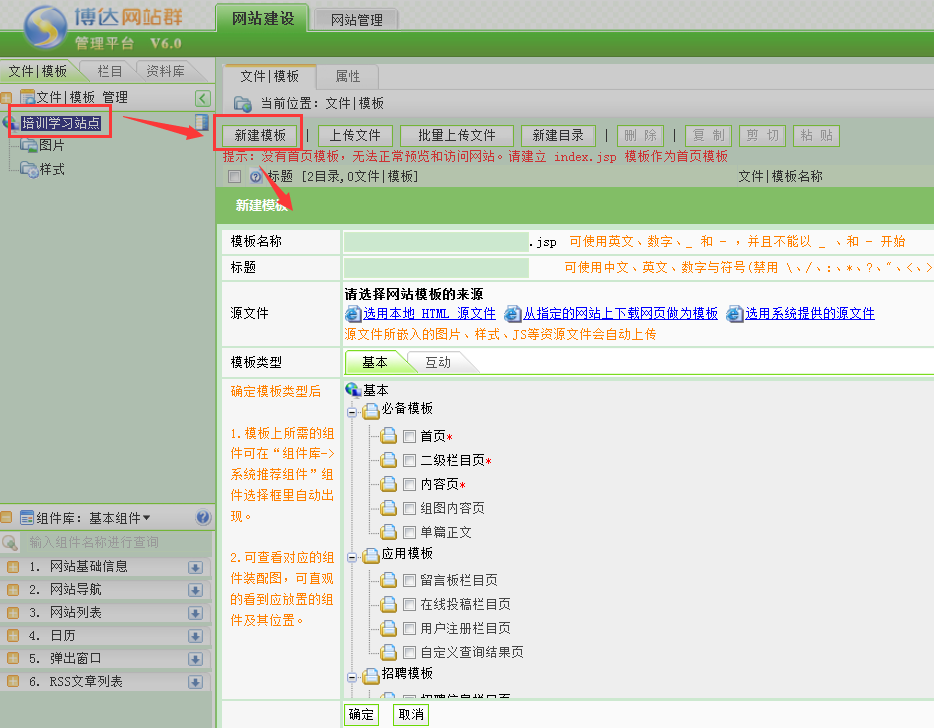Collapse the 应用模板 tree node
This screenshot has height=728, width=934.
tap(352, 555)
